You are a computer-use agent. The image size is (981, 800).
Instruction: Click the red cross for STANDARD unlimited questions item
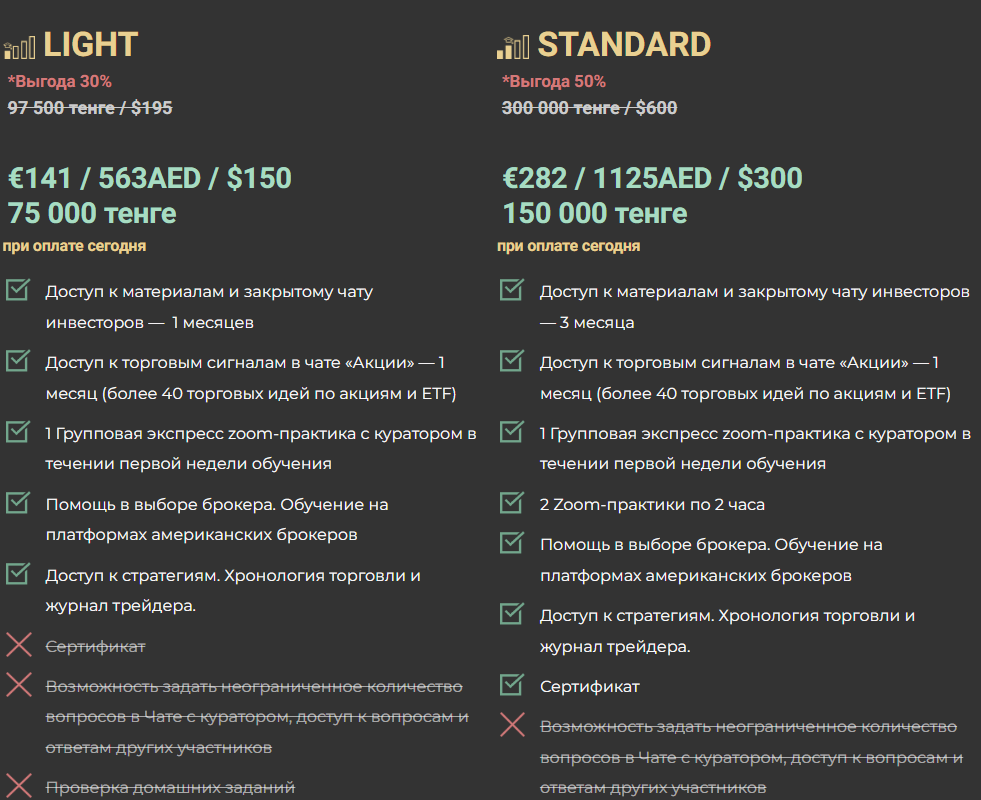pyautogui.click(x=512, y=726)
